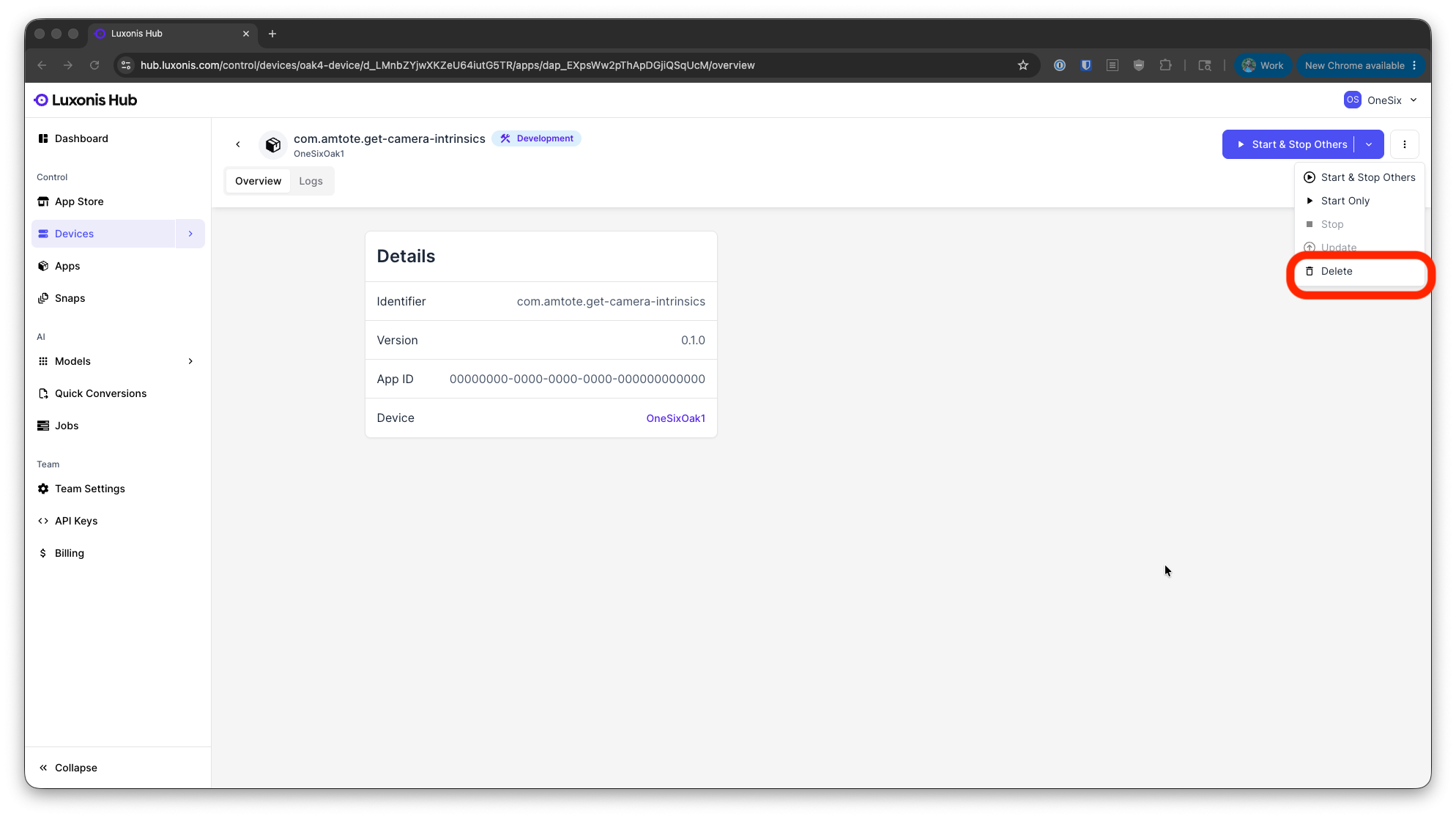Screen dimensions: 1456x819
Task: Click the 1Password extension icon
Action: tap(1060, 65)
